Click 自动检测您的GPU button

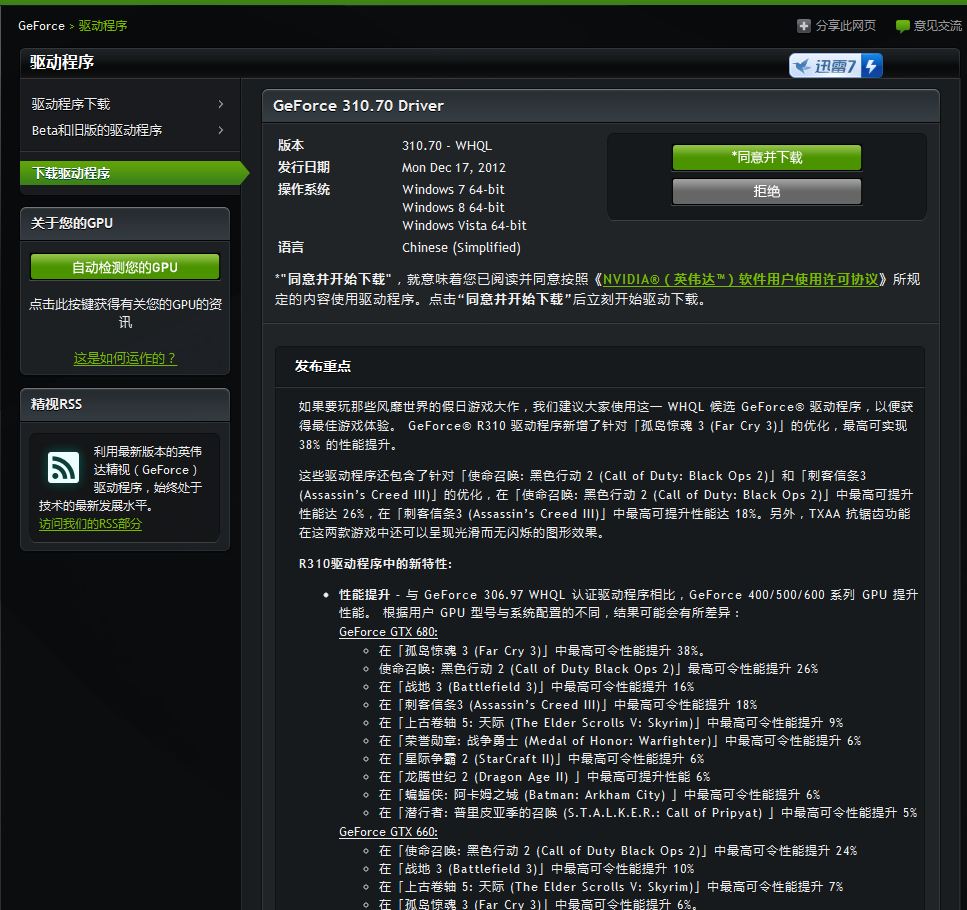point(125,267)
